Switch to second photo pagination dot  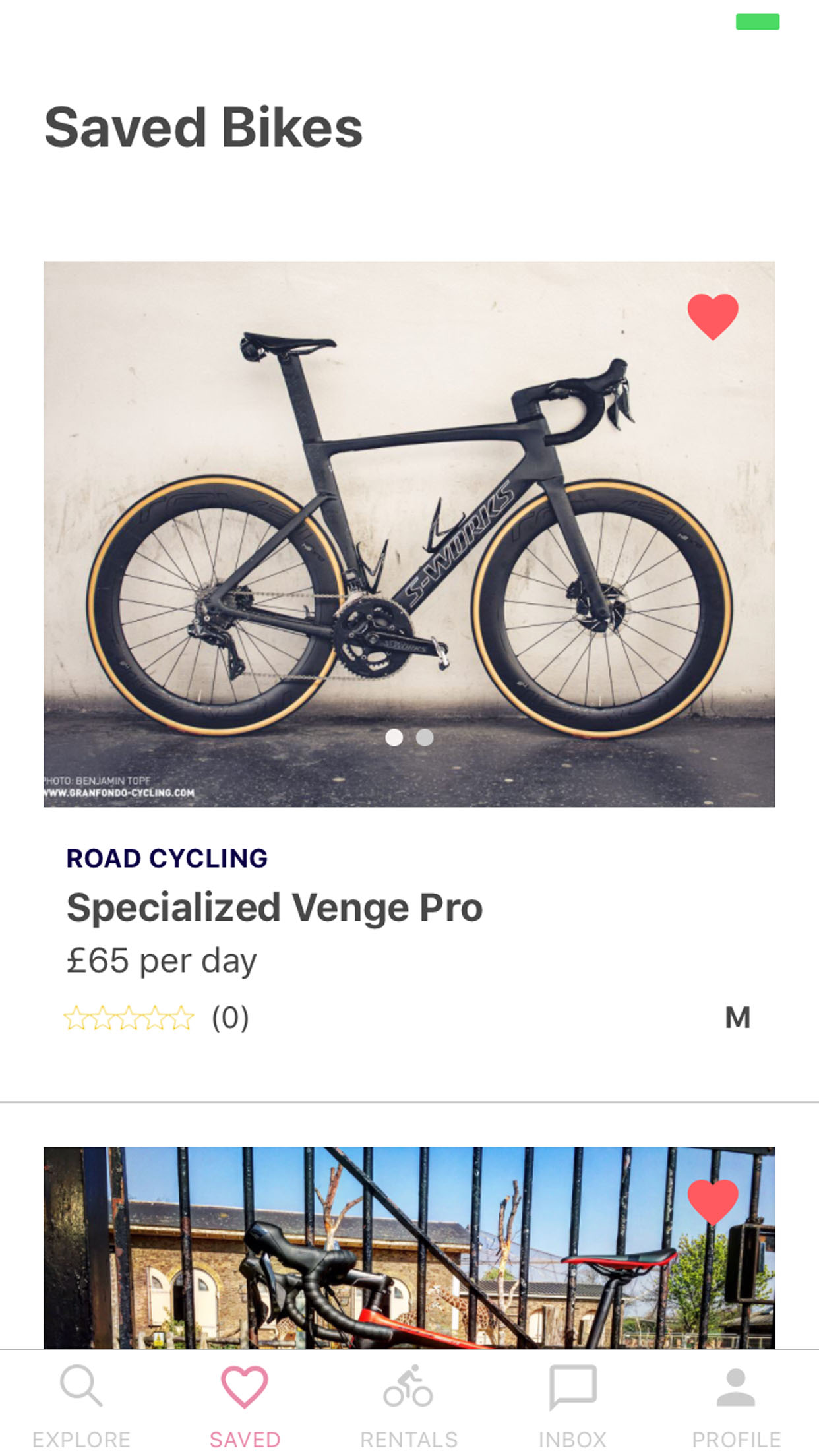coord(425,737)
